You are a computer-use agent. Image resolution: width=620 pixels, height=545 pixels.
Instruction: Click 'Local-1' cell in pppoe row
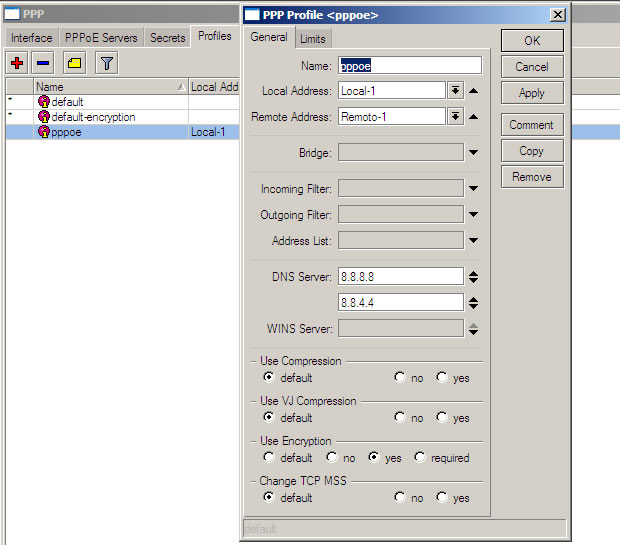[x=208, y=132]
